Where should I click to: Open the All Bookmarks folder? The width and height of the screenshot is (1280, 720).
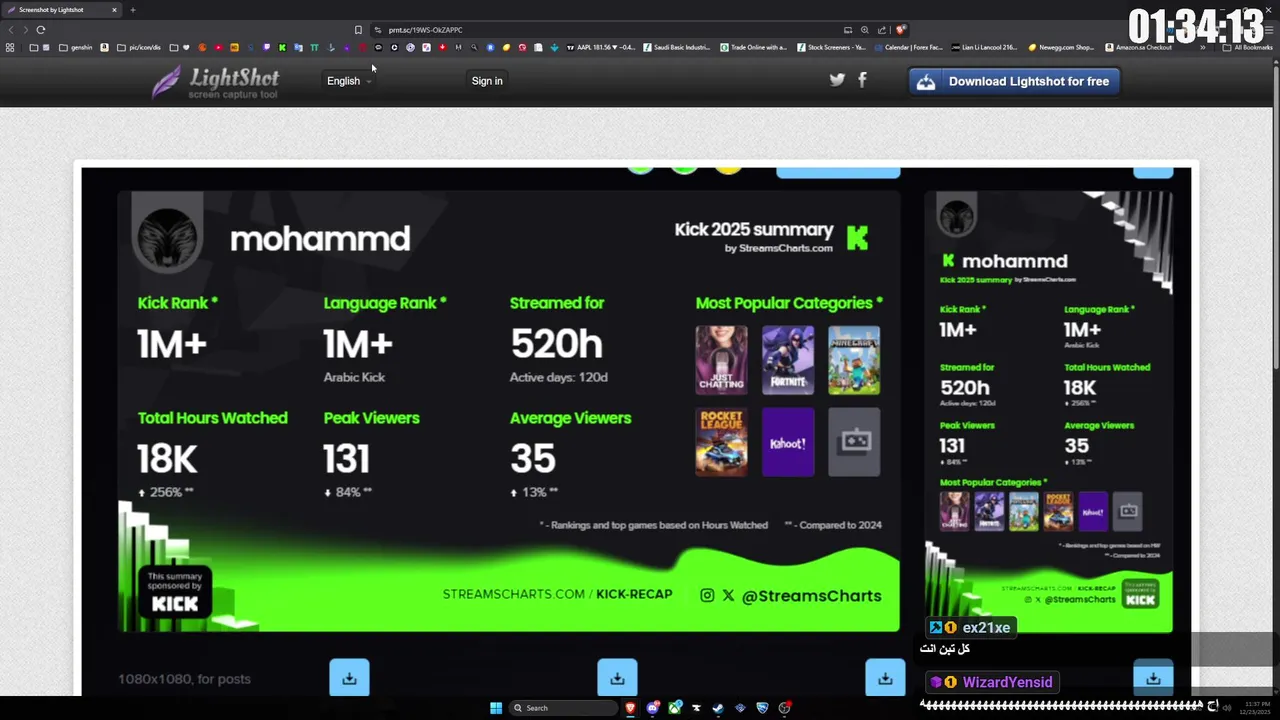1246,47
